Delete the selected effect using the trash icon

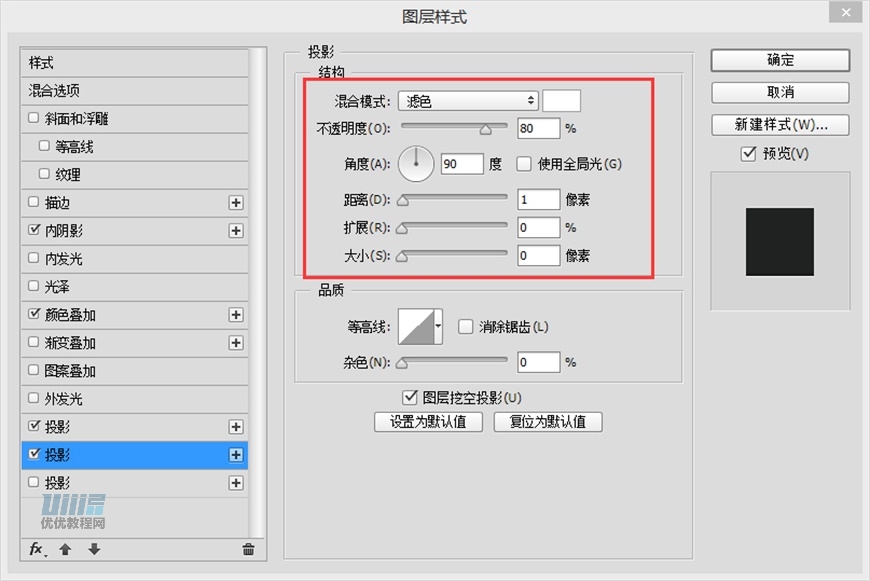249,549
